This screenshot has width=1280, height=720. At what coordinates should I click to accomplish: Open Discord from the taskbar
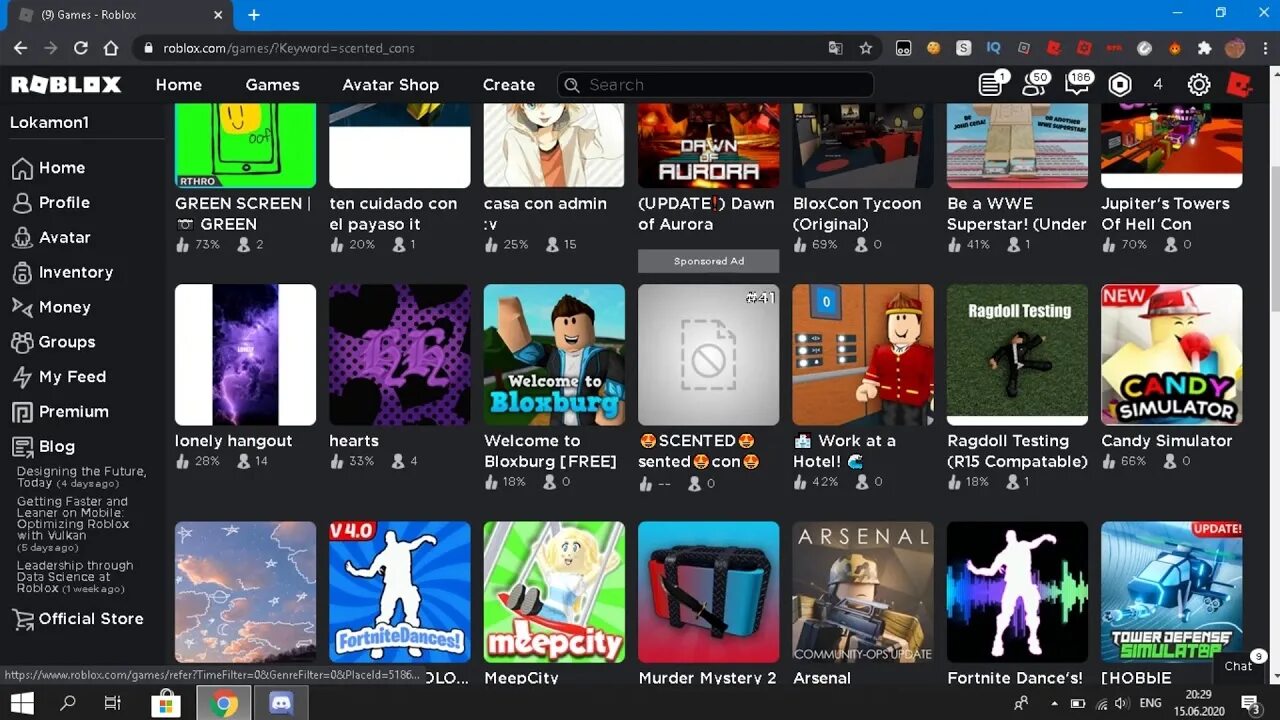tap(281, 704)
